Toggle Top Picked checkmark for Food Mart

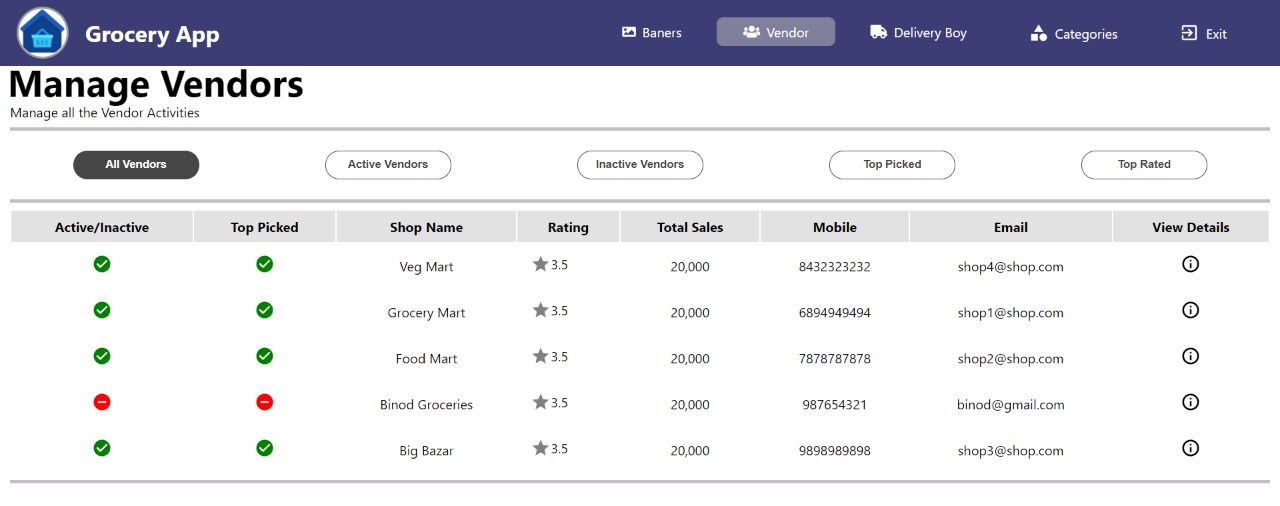point(264,356)
